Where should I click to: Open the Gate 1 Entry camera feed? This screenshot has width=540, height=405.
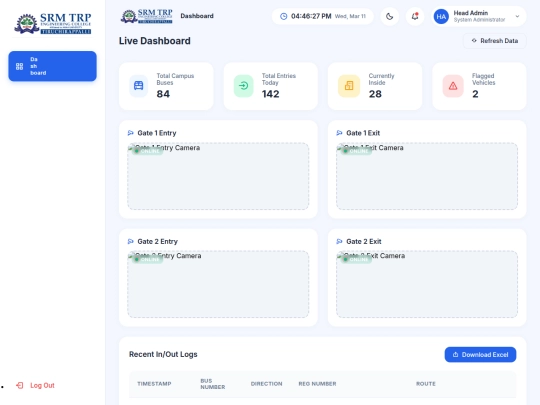click(x=218, y=176)
